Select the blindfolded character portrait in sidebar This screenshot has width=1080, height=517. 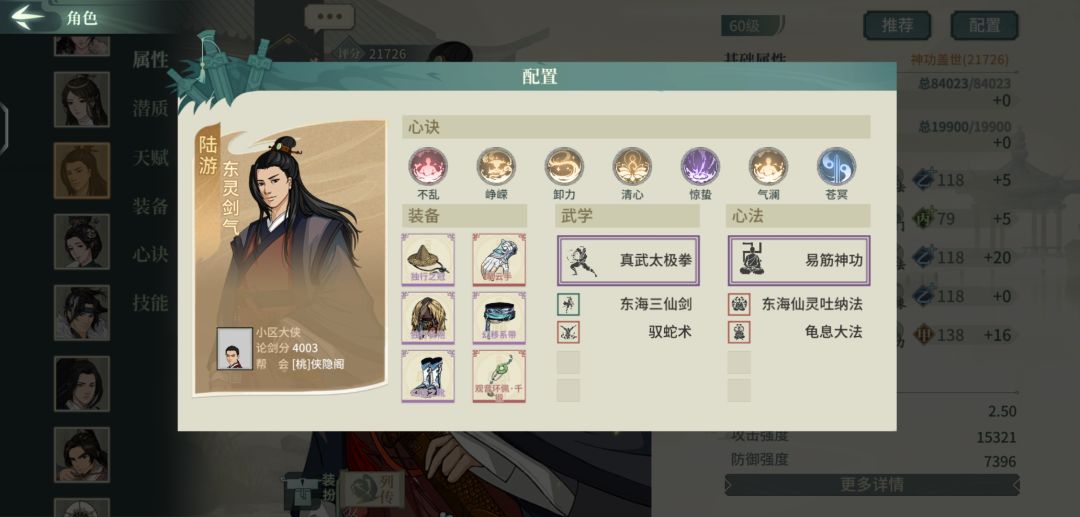point(82,313)
